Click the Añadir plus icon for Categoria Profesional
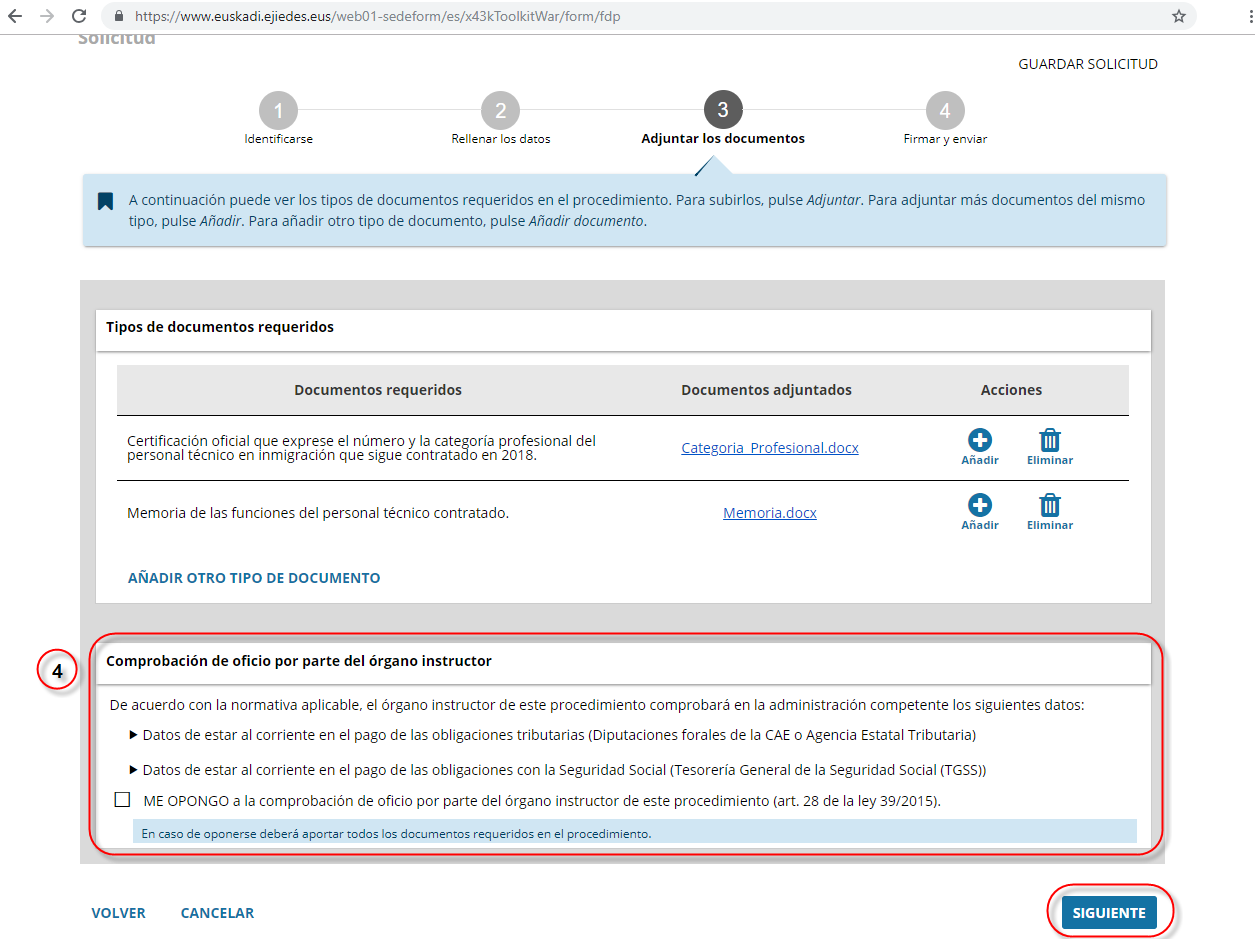Viewport: 1255px width, 939px height. pos(979,440)
